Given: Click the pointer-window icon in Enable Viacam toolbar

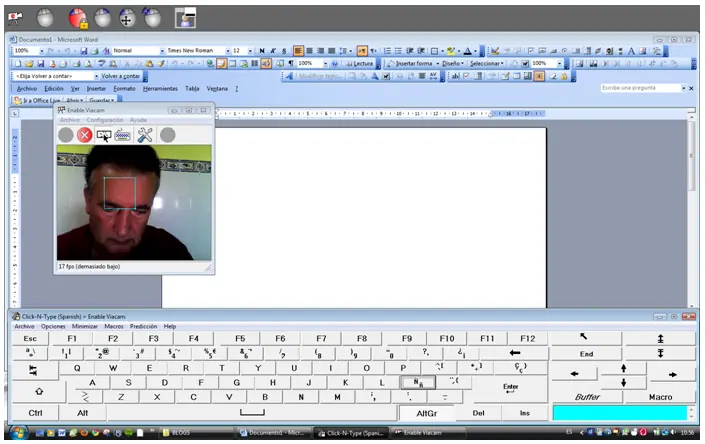Looking at the screenshot, I should 104,135.
